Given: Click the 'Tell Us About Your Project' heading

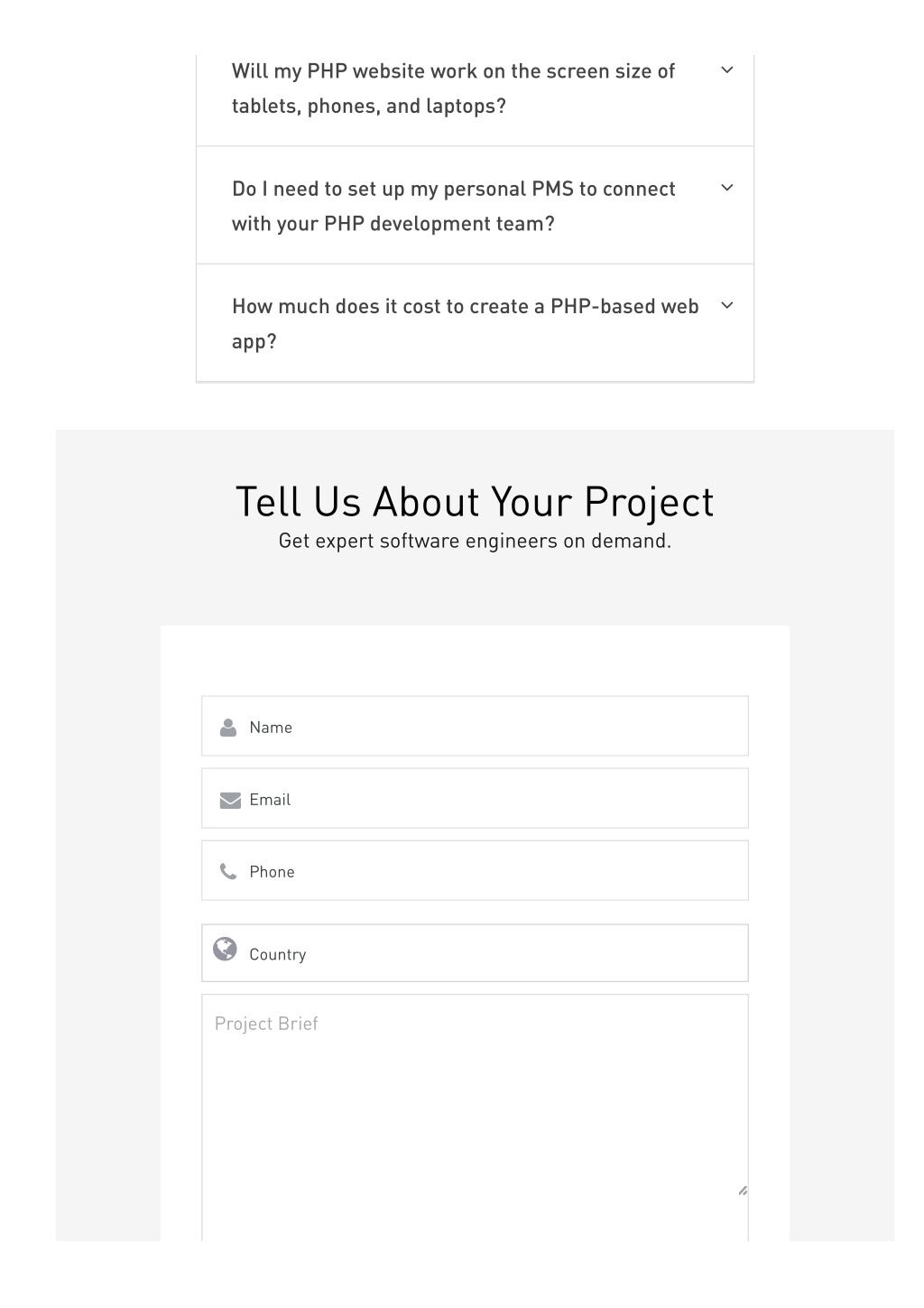Looking at the screenshot, I should pyautogui.click(x=475, y=502).
